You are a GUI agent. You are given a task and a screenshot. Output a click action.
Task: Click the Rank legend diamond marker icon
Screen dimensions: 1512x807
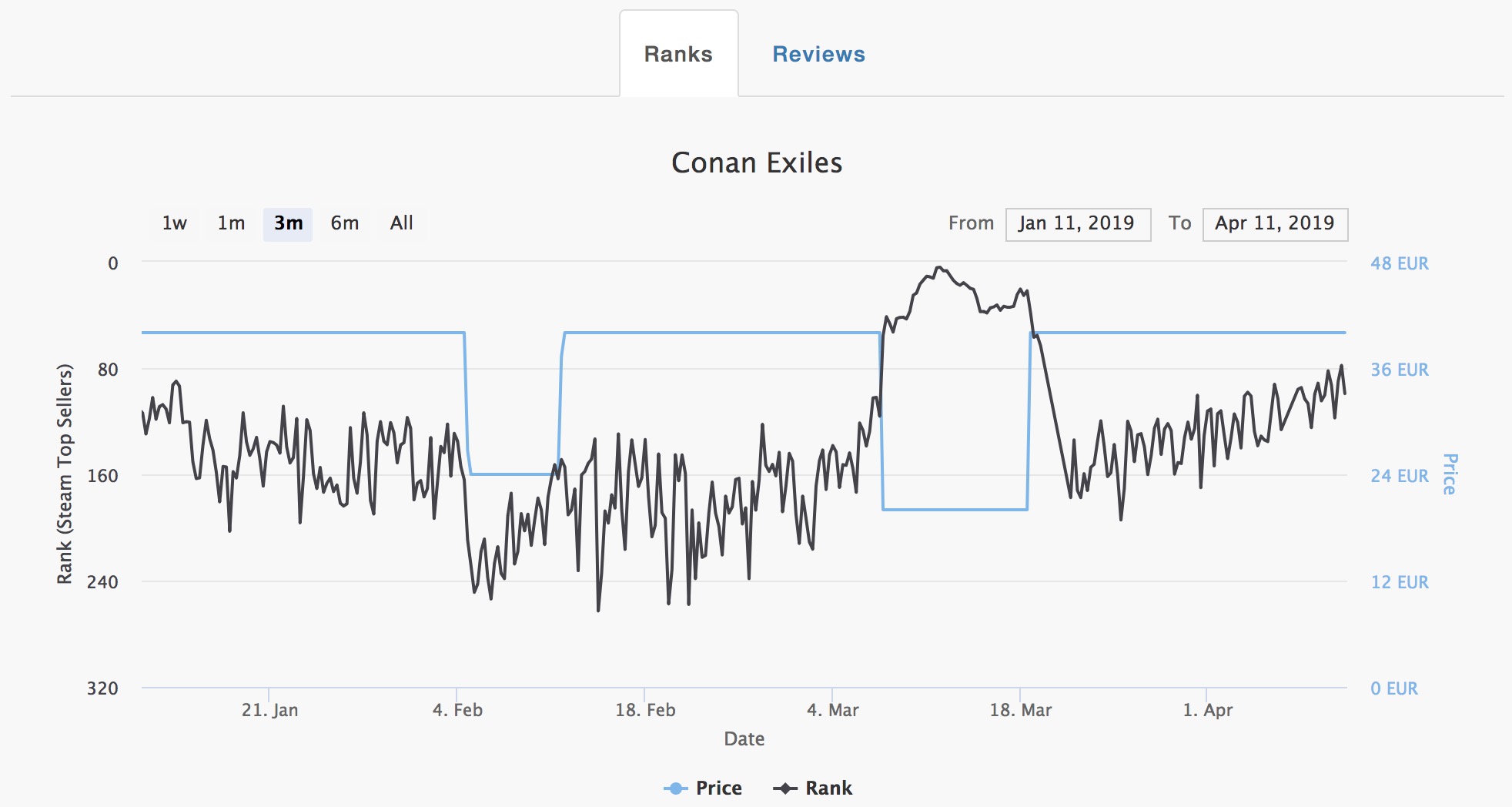point(785,788)
